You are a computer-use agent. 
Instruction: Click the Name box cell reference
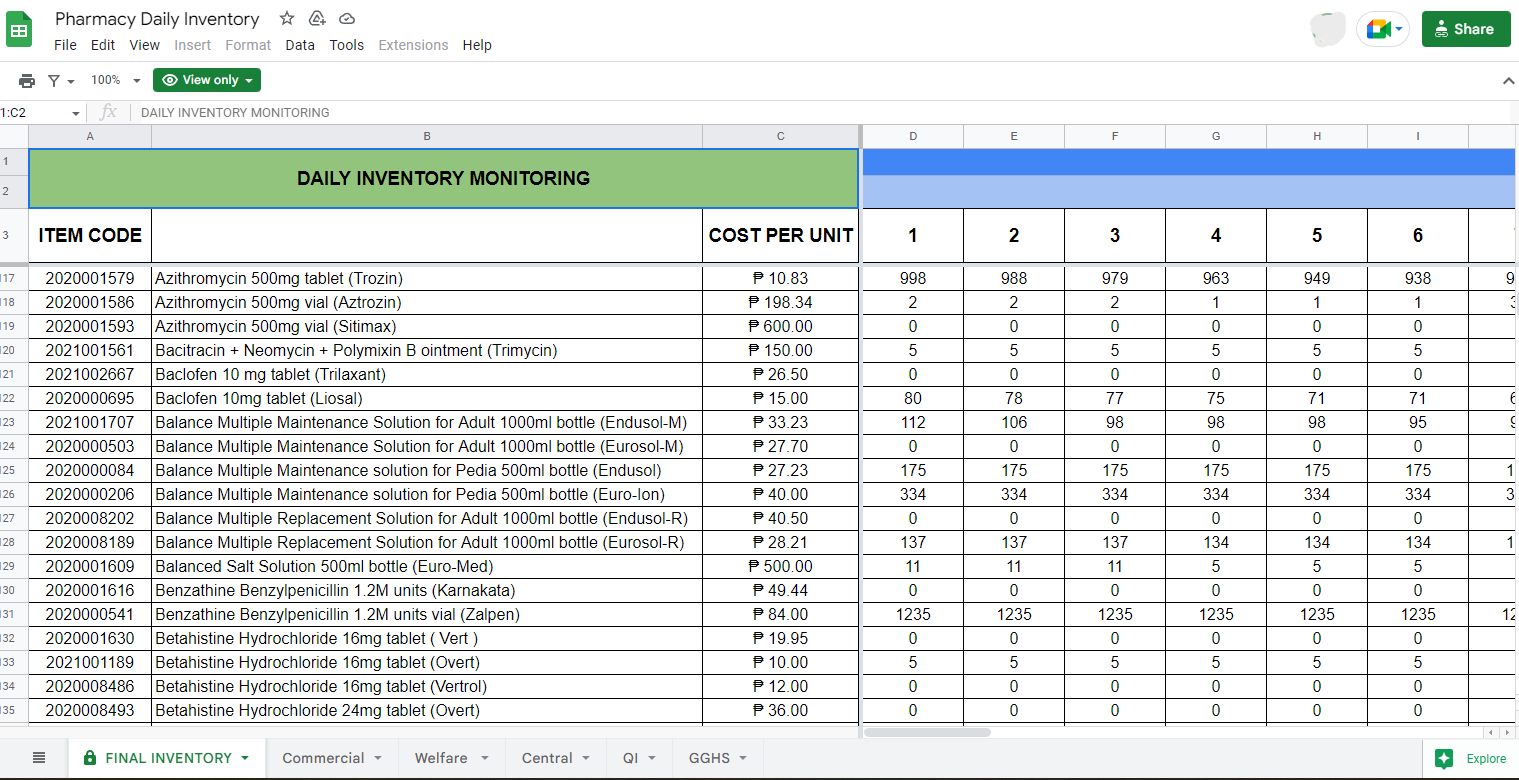(32, 113)
